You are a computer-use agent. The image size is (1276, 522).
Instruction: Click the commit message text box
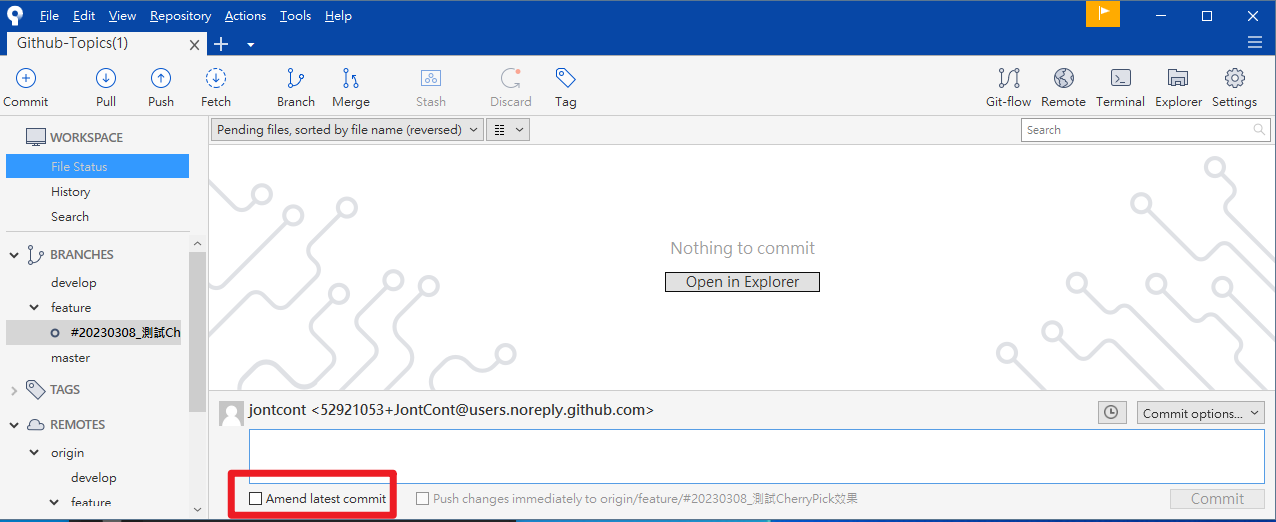tap(757, 457)
